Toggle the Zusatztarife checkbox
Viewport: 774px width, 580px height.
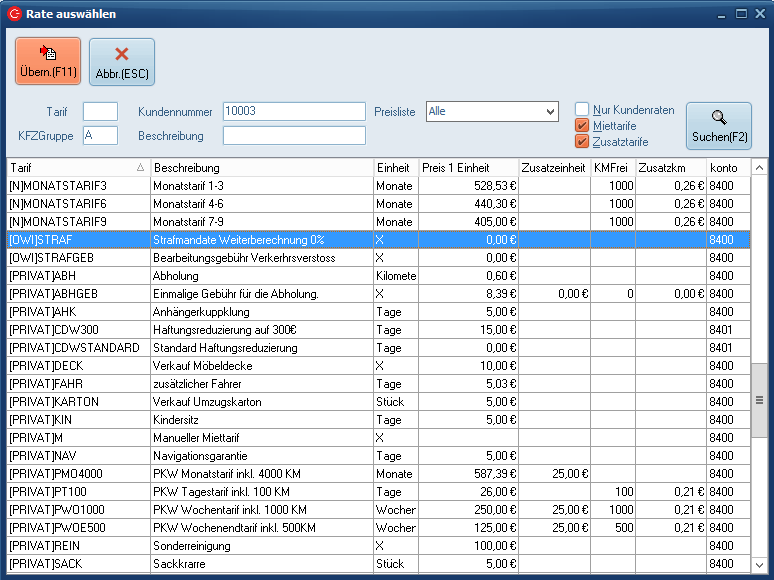point(582,142)
